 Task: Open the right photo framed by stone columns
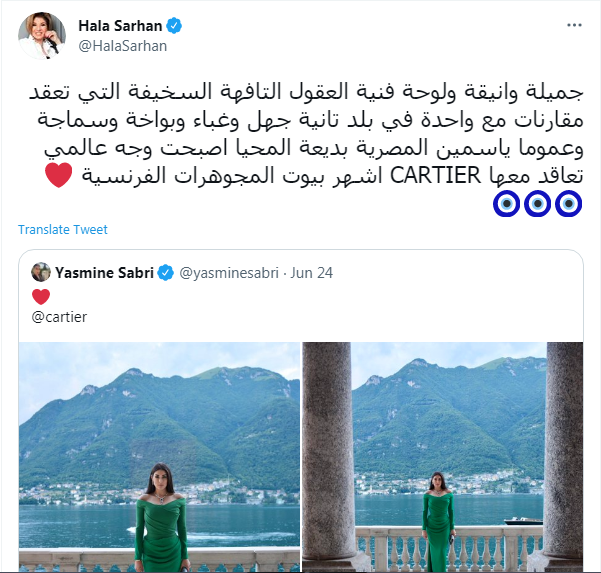(443, 456)
